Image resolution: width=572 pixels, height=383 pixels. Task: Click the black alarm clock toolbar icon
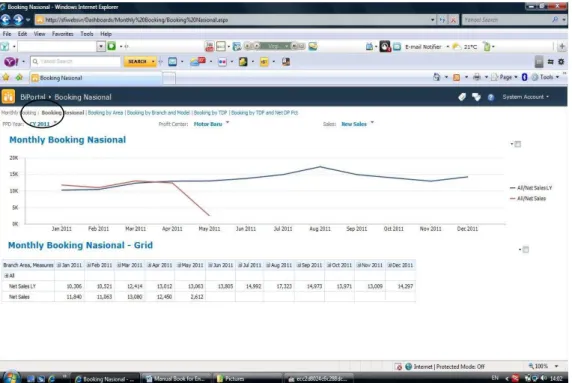(x=385, y=46)
